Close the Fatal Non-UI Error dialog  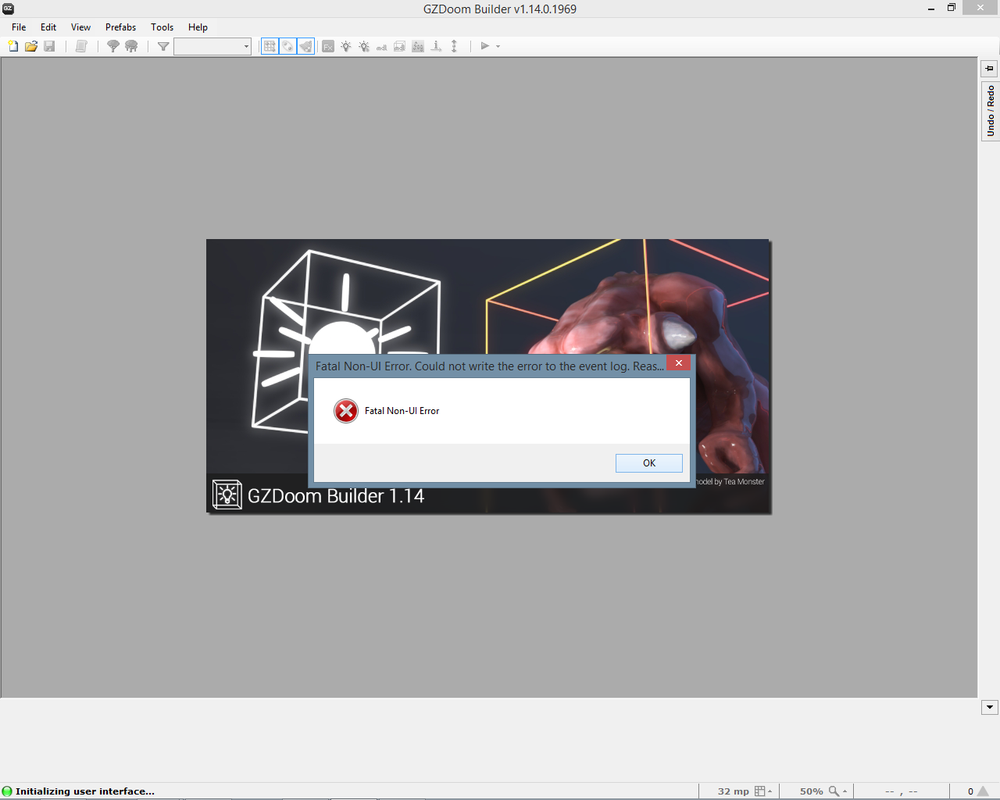(679, 363)
